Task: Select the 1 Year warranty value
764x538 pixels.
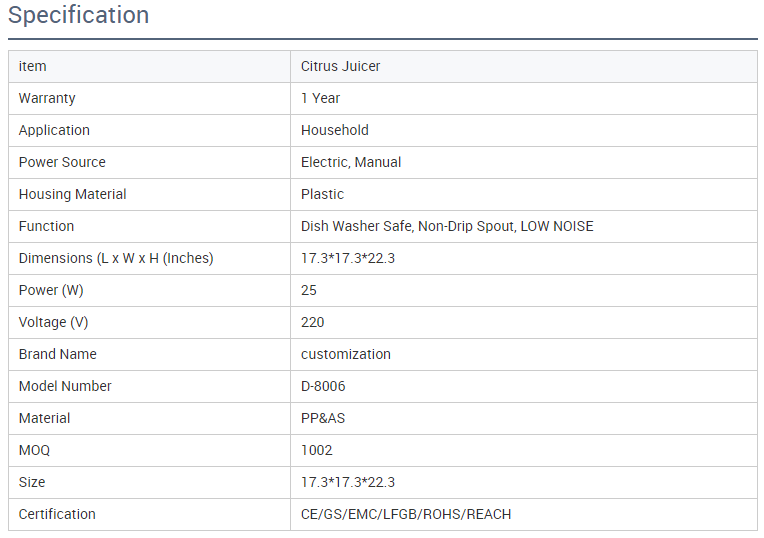Action: [x=320, y=98]
